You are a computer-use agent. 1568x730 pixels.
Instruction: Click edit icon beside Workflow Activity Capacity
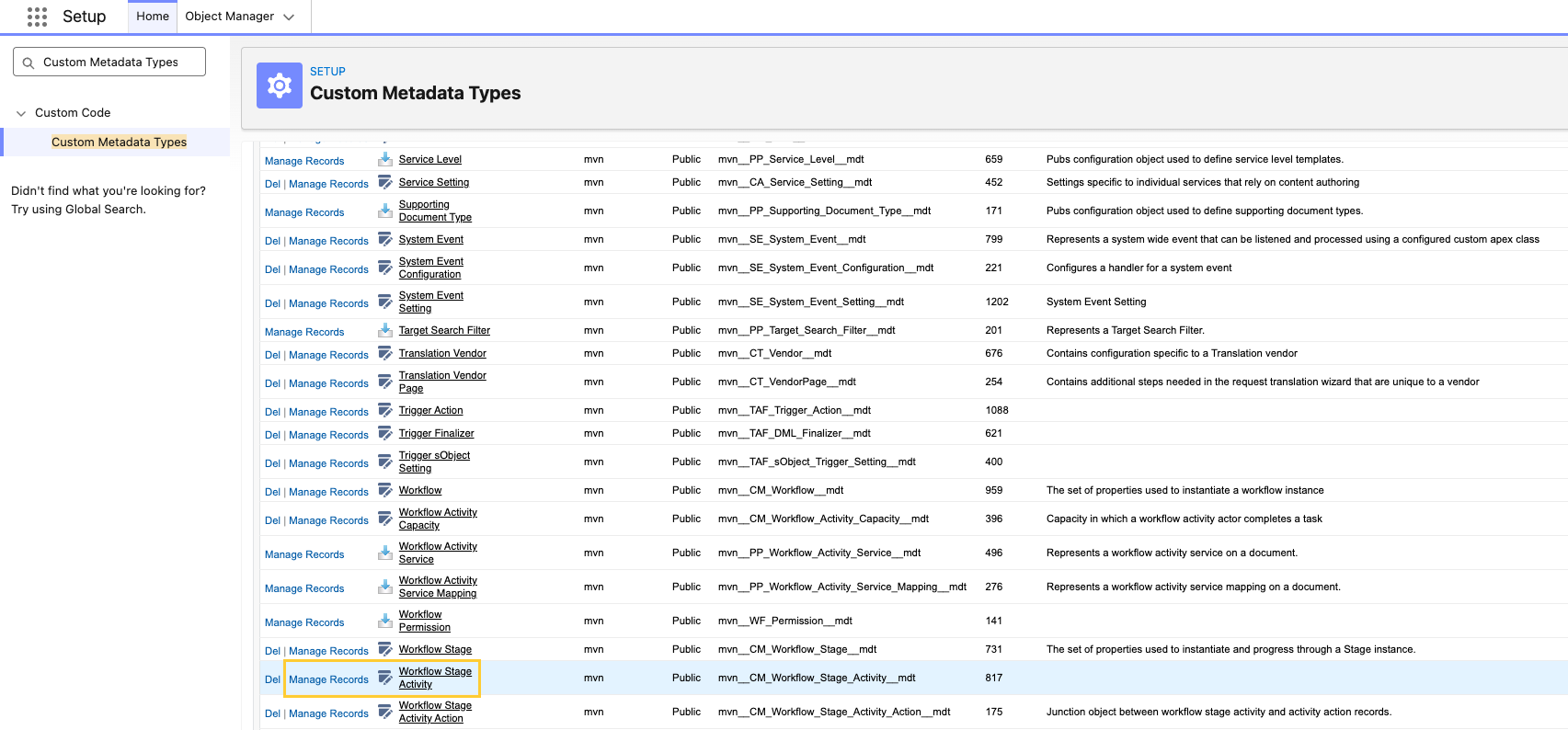pos(385,519)
